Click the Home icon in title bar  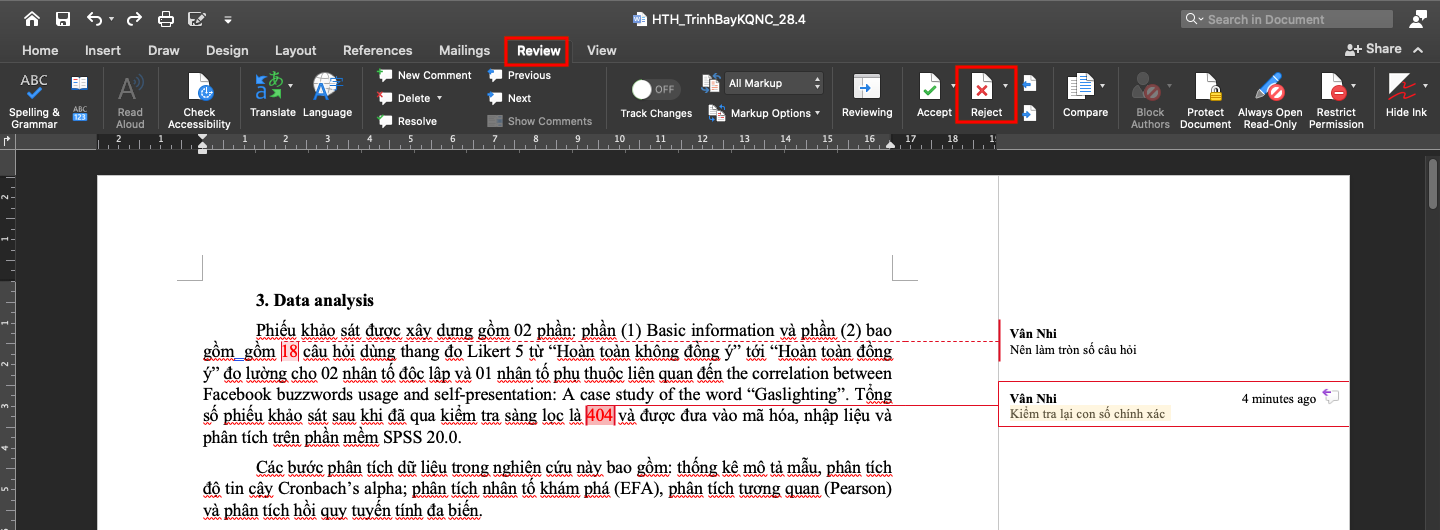tap(32, 19)
